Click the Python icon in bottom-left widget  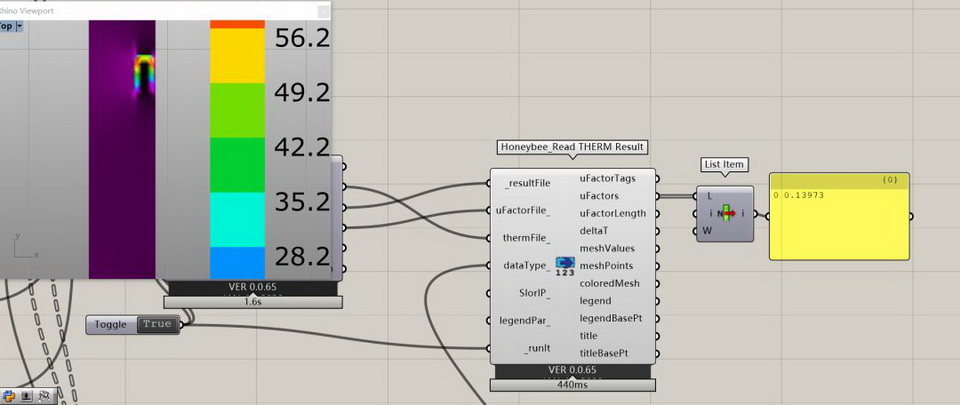click(9, 396)
